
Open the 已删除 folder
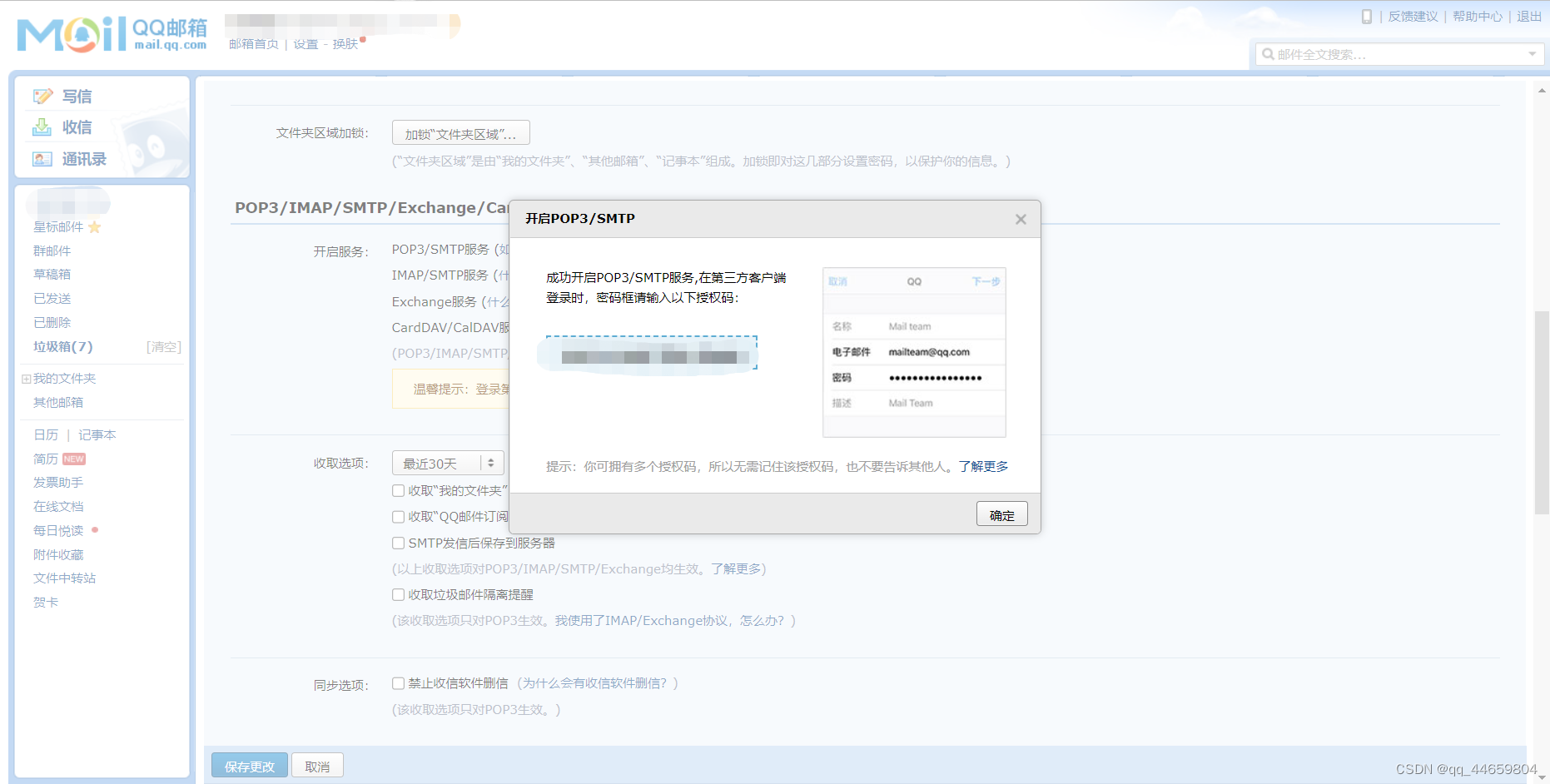click(x=52, y=323)
